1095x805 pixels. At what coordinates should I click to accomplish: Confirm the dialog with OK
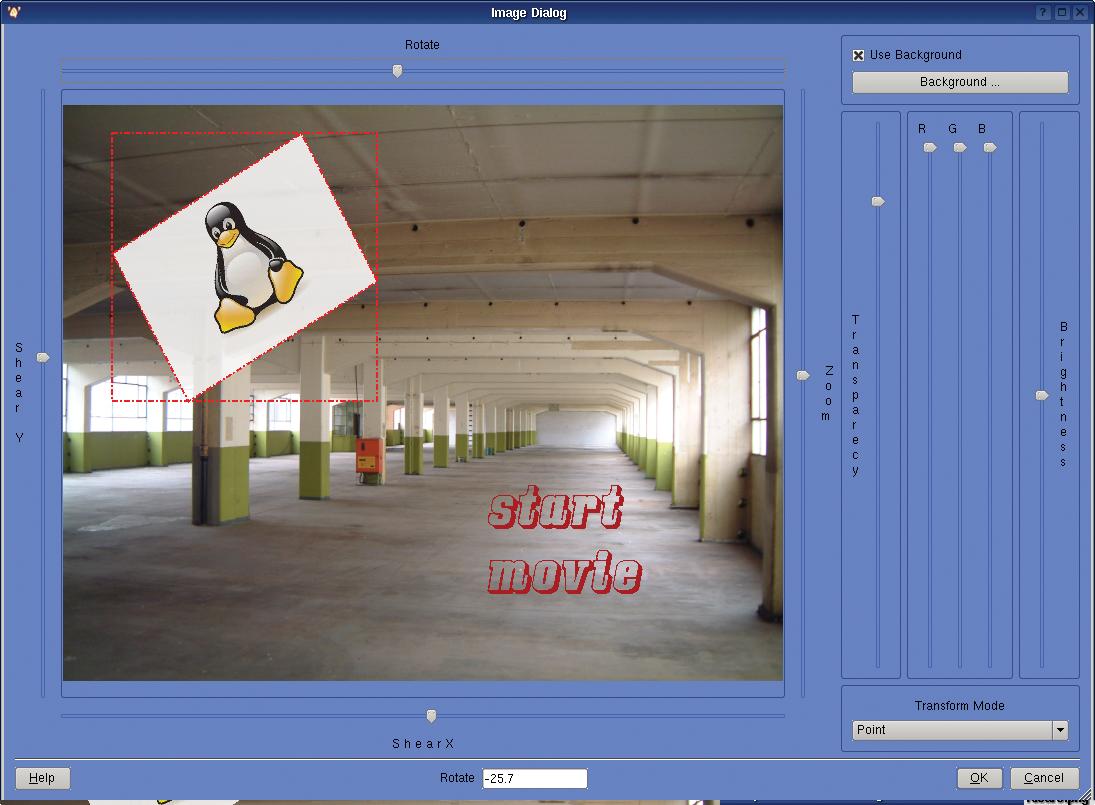979,778
